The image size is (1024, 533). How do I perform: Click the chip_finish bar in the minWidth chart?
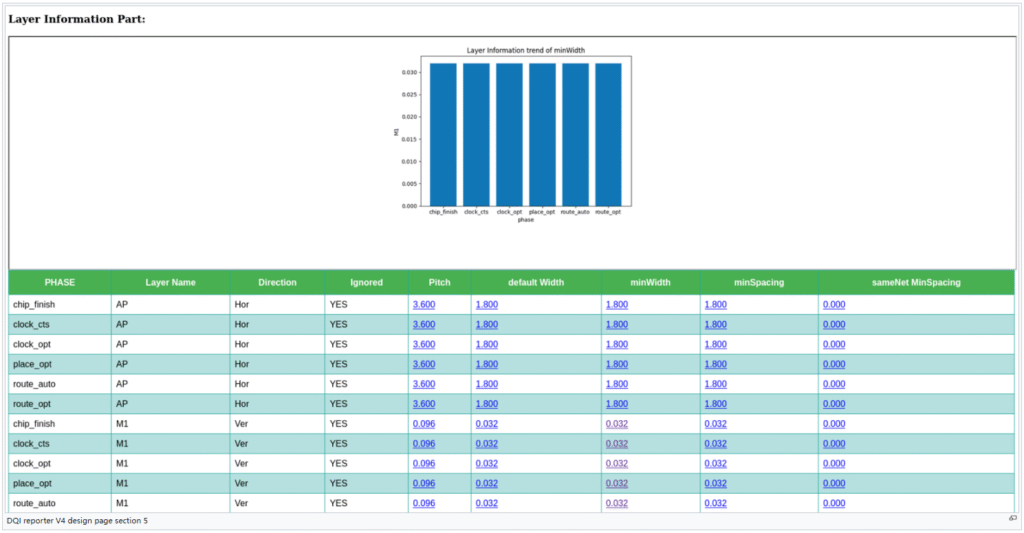[x=443, y=134]
